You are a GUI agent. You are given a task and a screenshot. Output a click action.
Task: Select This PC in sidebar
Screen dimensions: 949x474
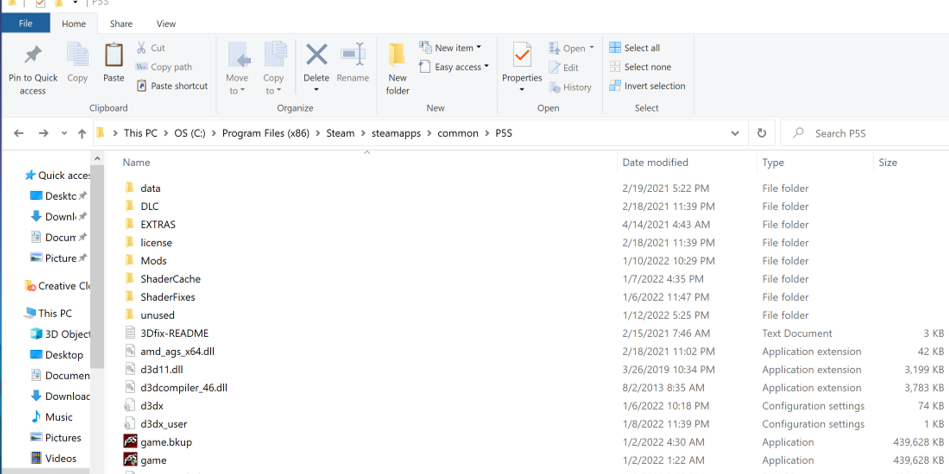[48, 314]
